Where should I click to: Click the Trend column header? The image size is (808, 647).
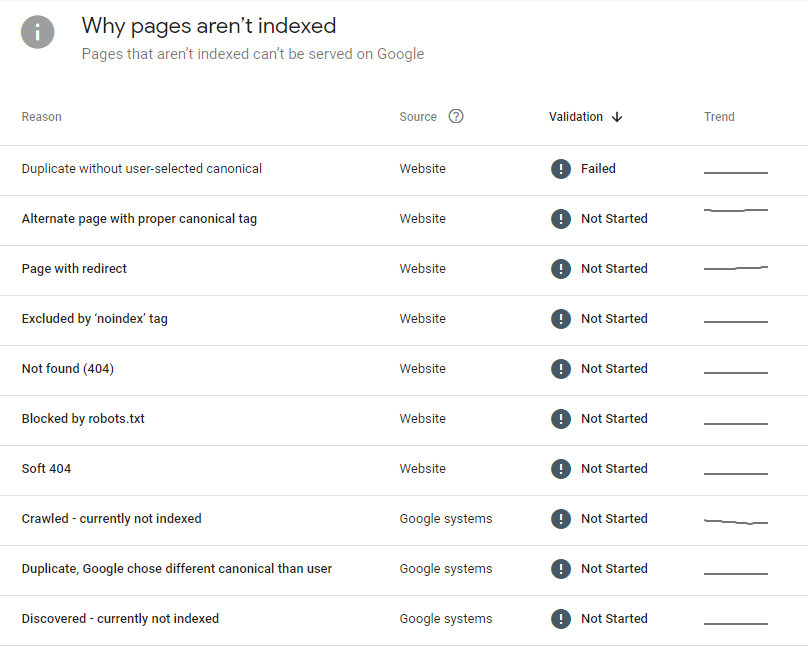719,117
